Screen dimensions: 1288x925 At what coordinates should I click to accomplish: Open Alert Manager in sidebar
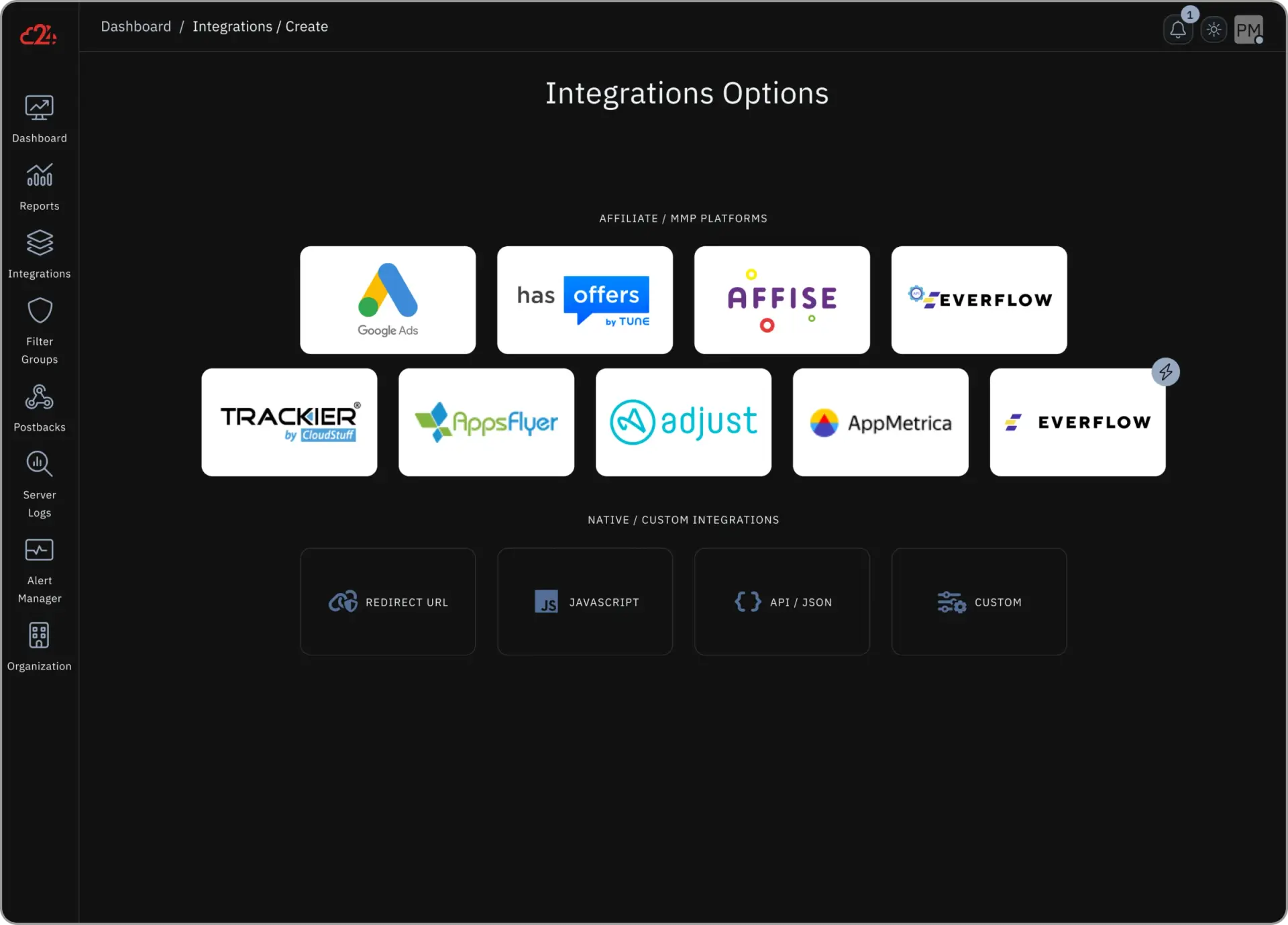click(40, 570)
